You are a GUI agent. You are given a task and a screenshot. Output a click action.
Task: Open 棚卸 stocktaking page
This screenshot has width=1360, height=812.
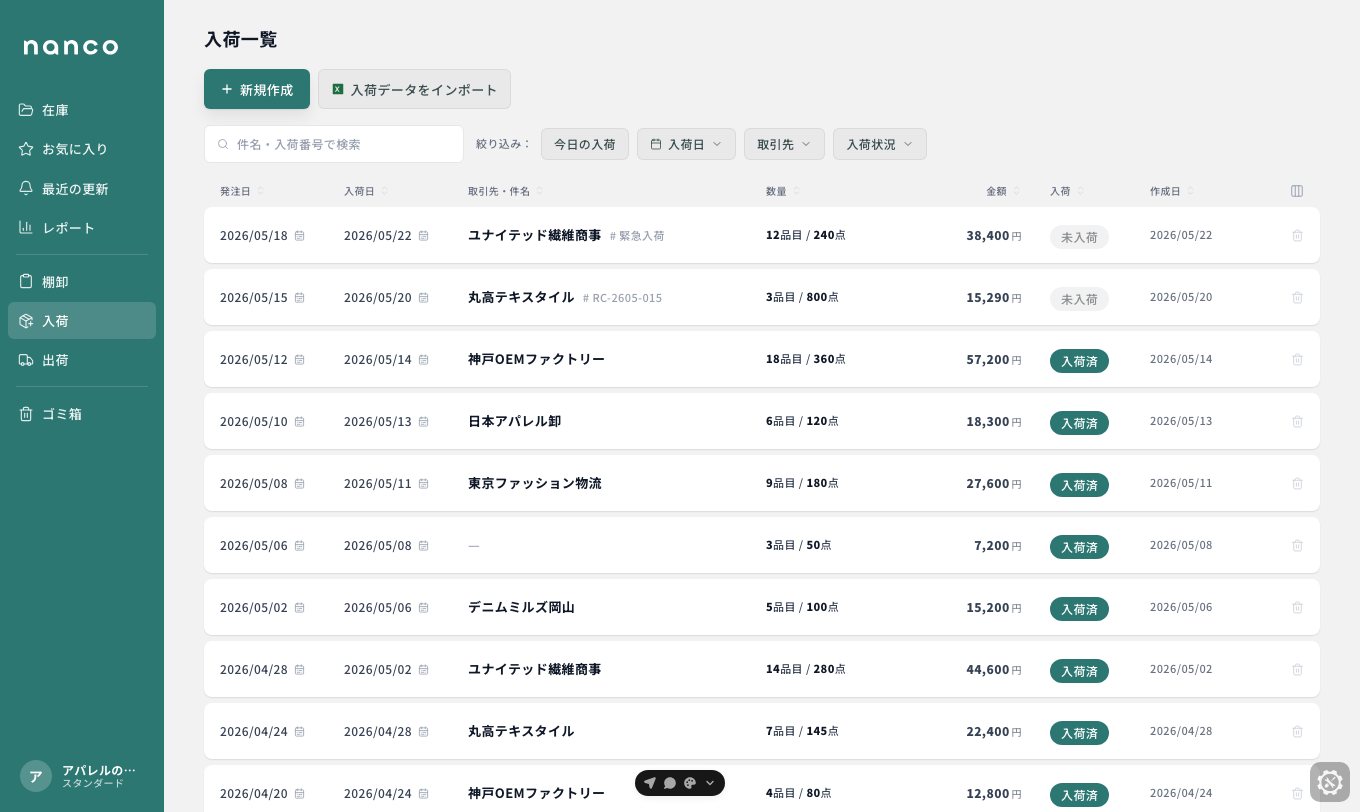[82, 282]
